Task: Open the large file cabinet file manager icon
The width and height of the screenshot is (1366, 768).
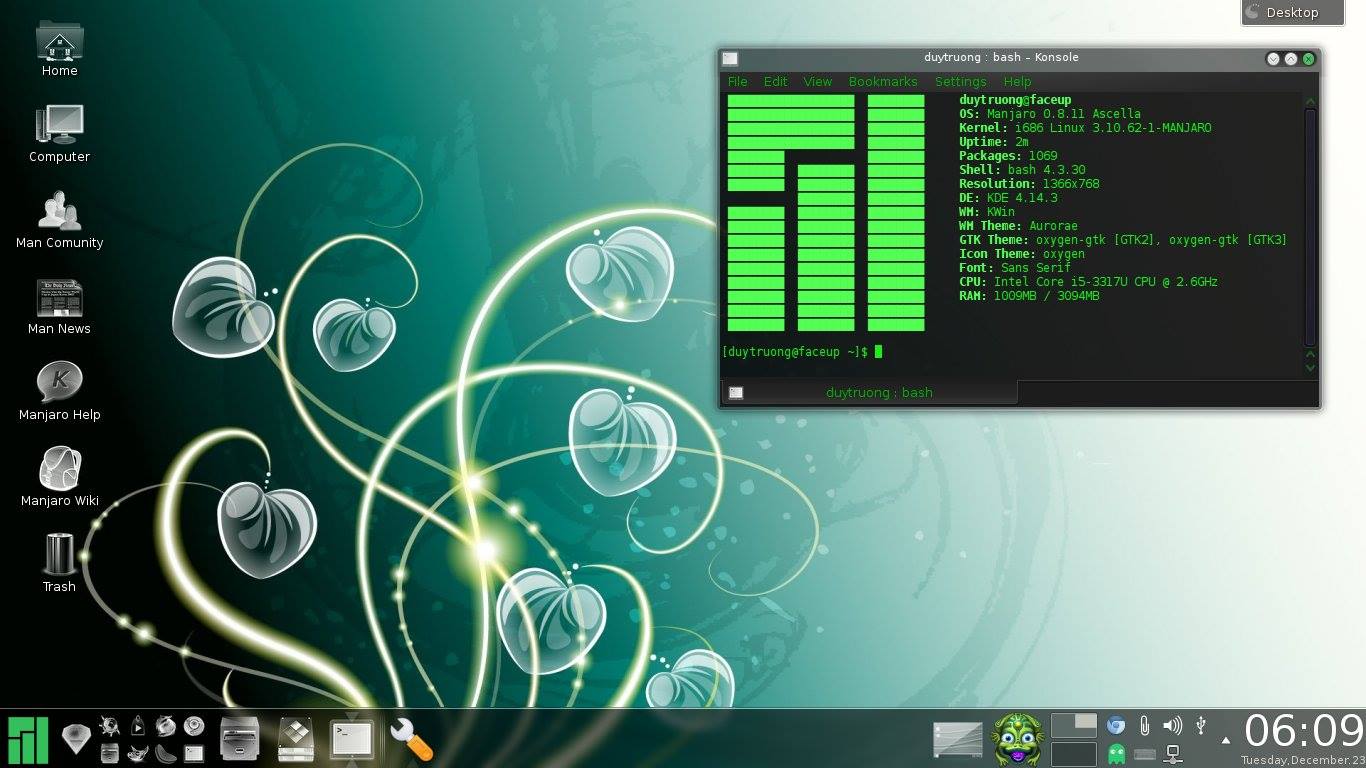Action: coord(240,740)
